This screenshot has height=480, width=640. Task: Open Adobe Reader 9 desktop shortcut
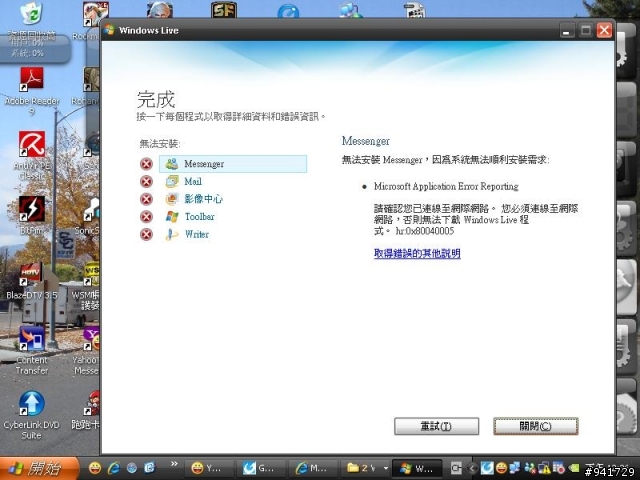point(32,91)
